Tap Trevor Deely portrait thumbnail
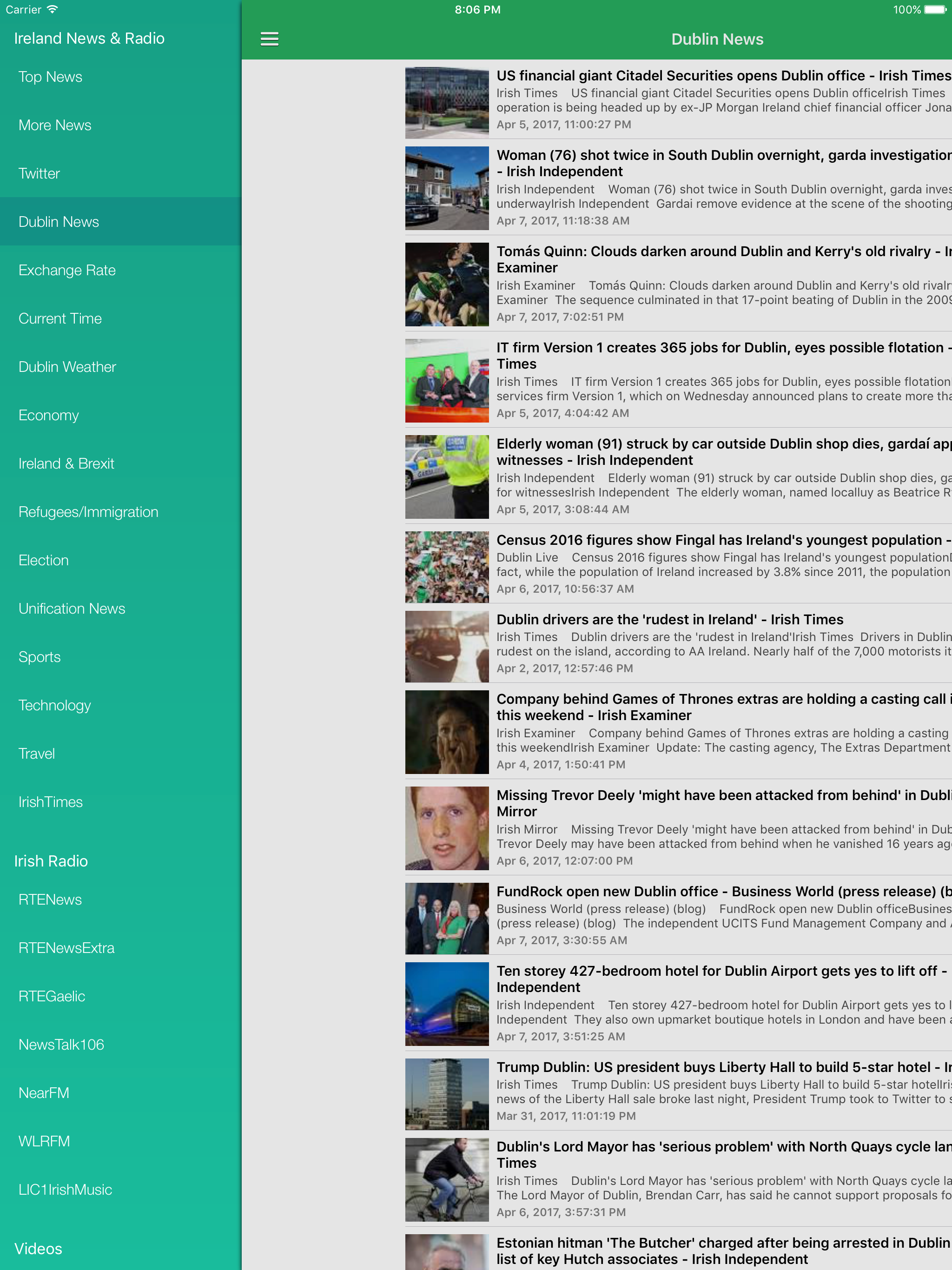 point(447,828)
